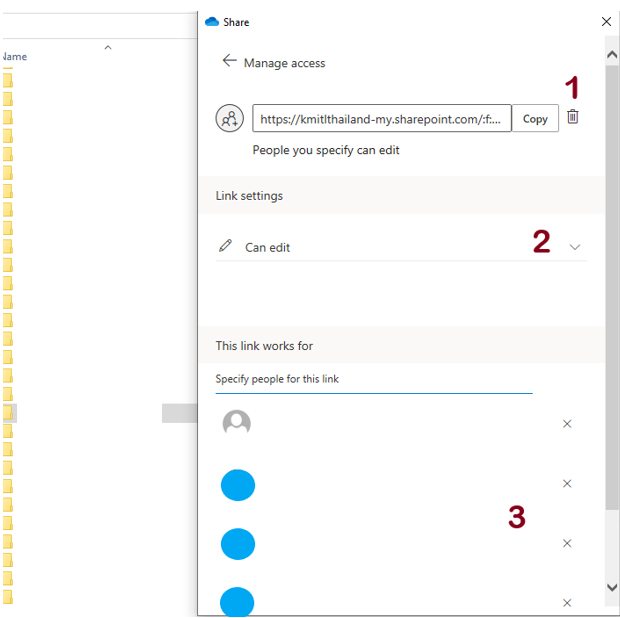
Task: Select the first blue user avatar
Action: (x=238, y=485)
